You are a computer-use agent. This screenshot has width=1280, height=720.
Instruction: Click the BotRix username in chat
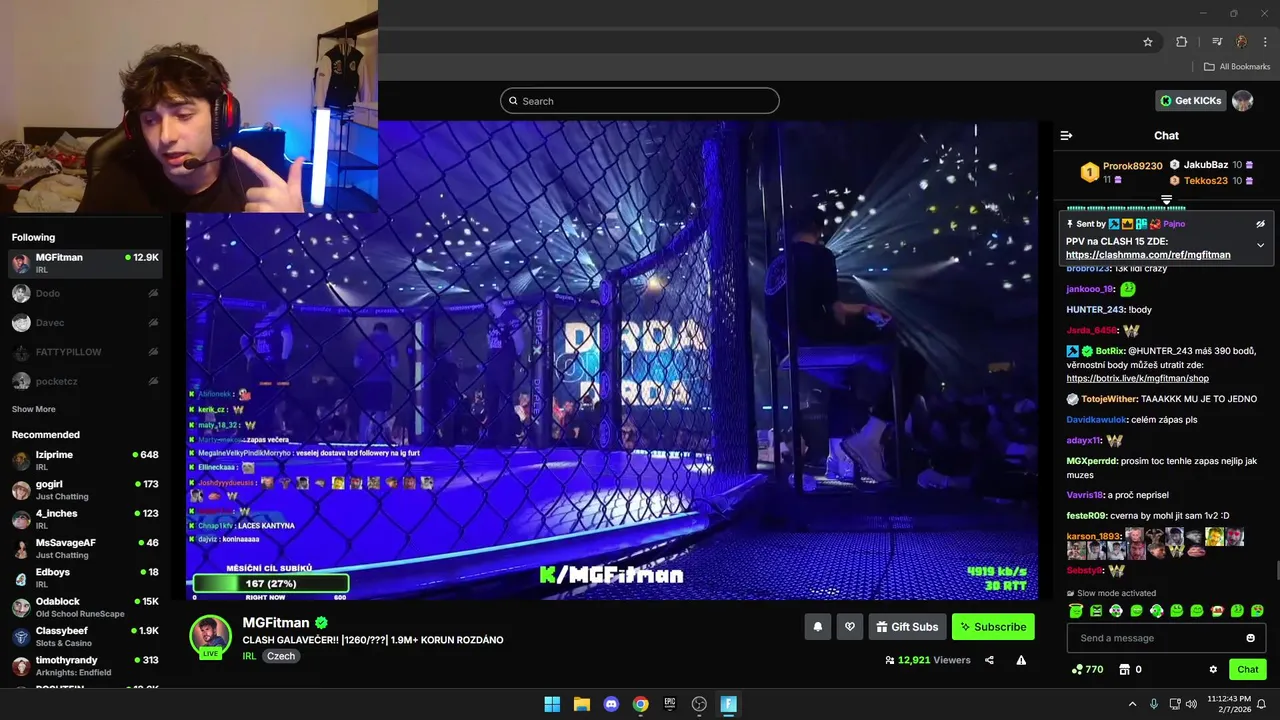tap(1110, 351)
